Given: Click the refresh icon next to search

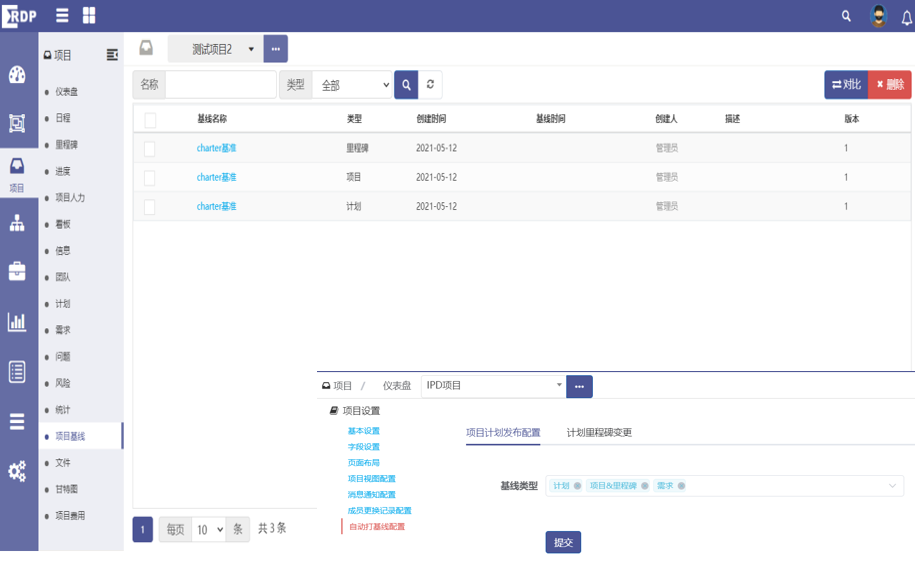Looking at the screenshot, I should [x=430, y=85].
